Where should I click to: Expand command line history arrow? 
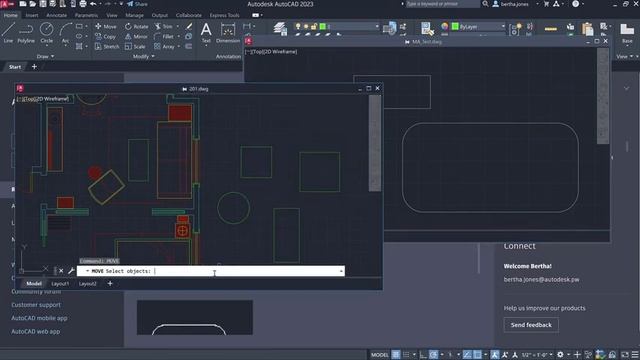point(341,271)
